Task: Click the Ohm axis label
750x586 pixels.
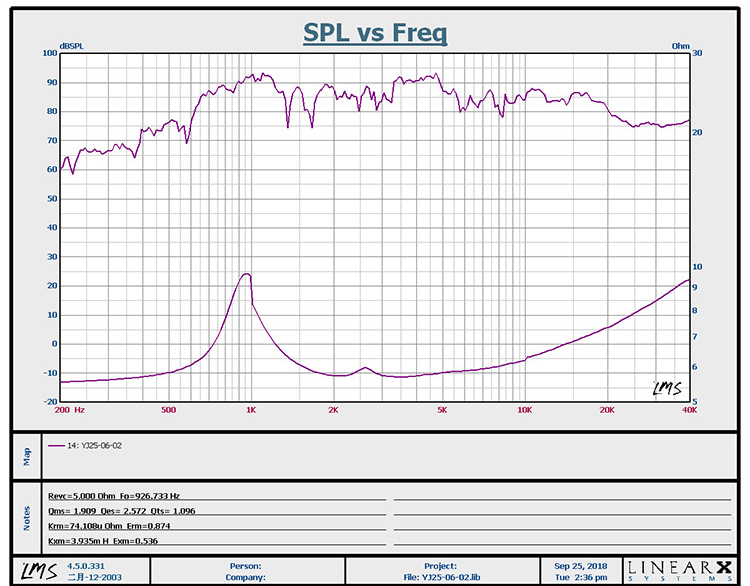Action: coord(681,46)
